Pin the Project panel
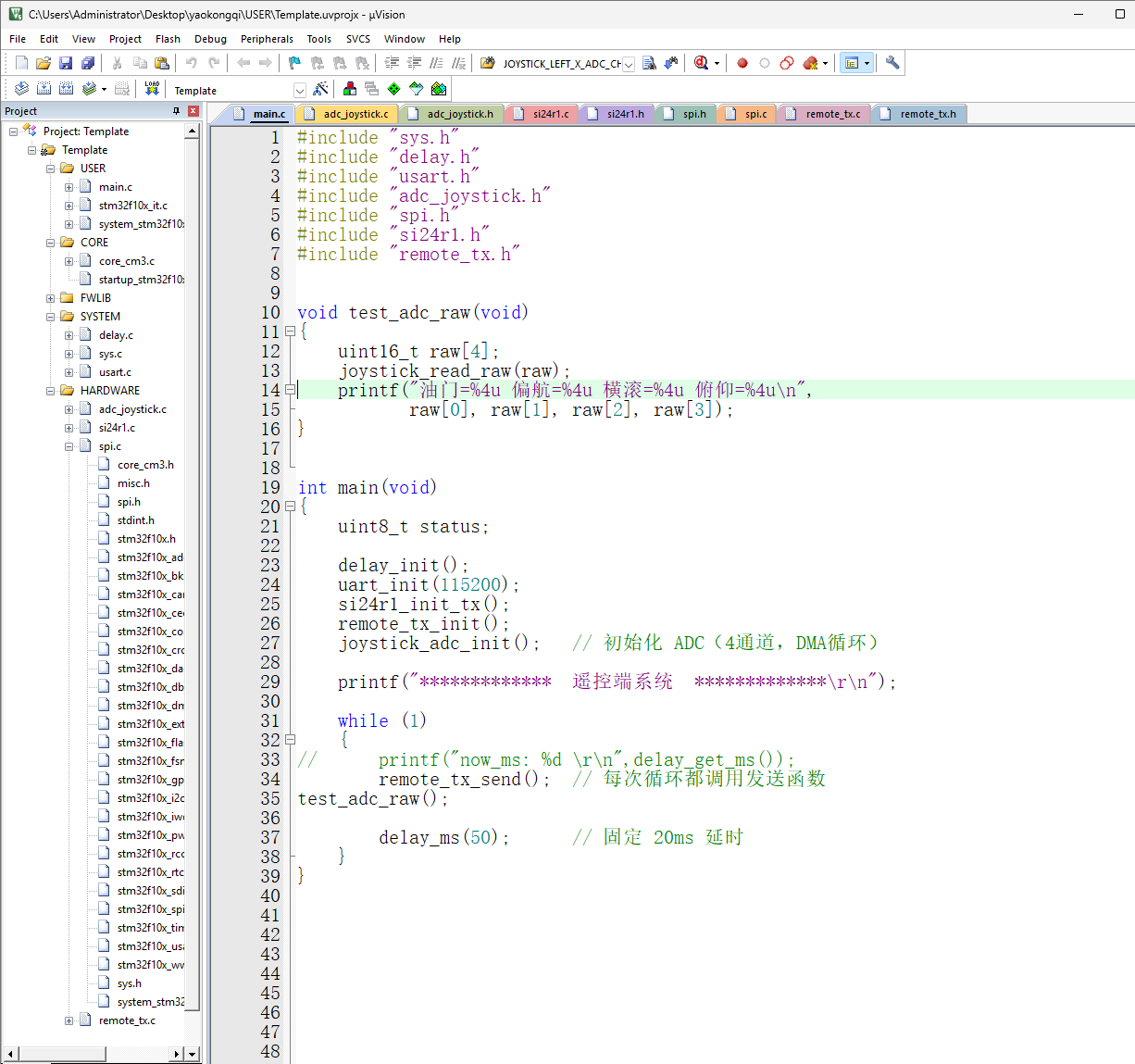The height and width of the screenshot is (1064, 1135). point(177,111)
